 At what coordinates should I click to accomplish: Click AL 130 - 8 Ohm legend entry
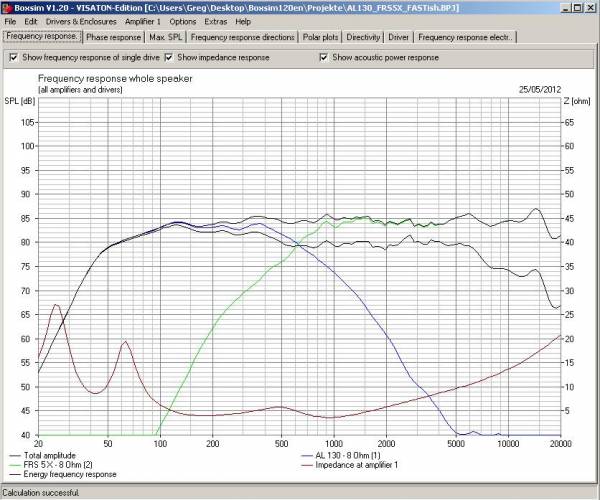tap(341, 455)
